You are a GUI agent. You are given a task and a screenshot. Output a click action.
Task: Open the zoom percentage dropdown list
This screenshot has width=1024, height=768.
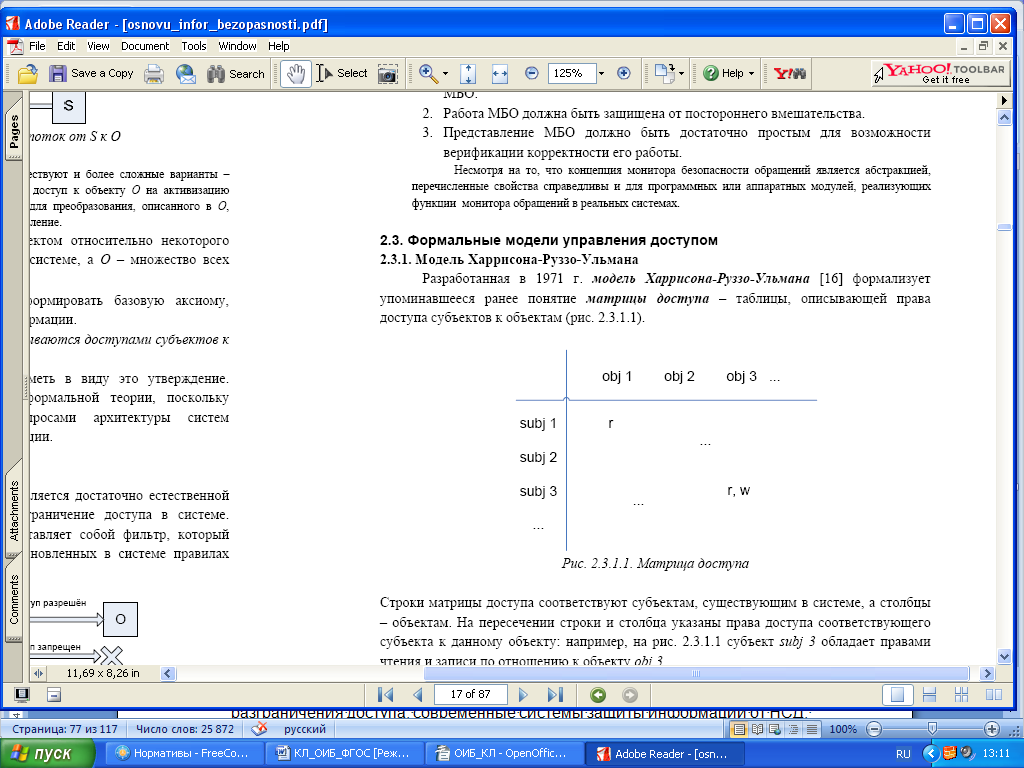601,73
